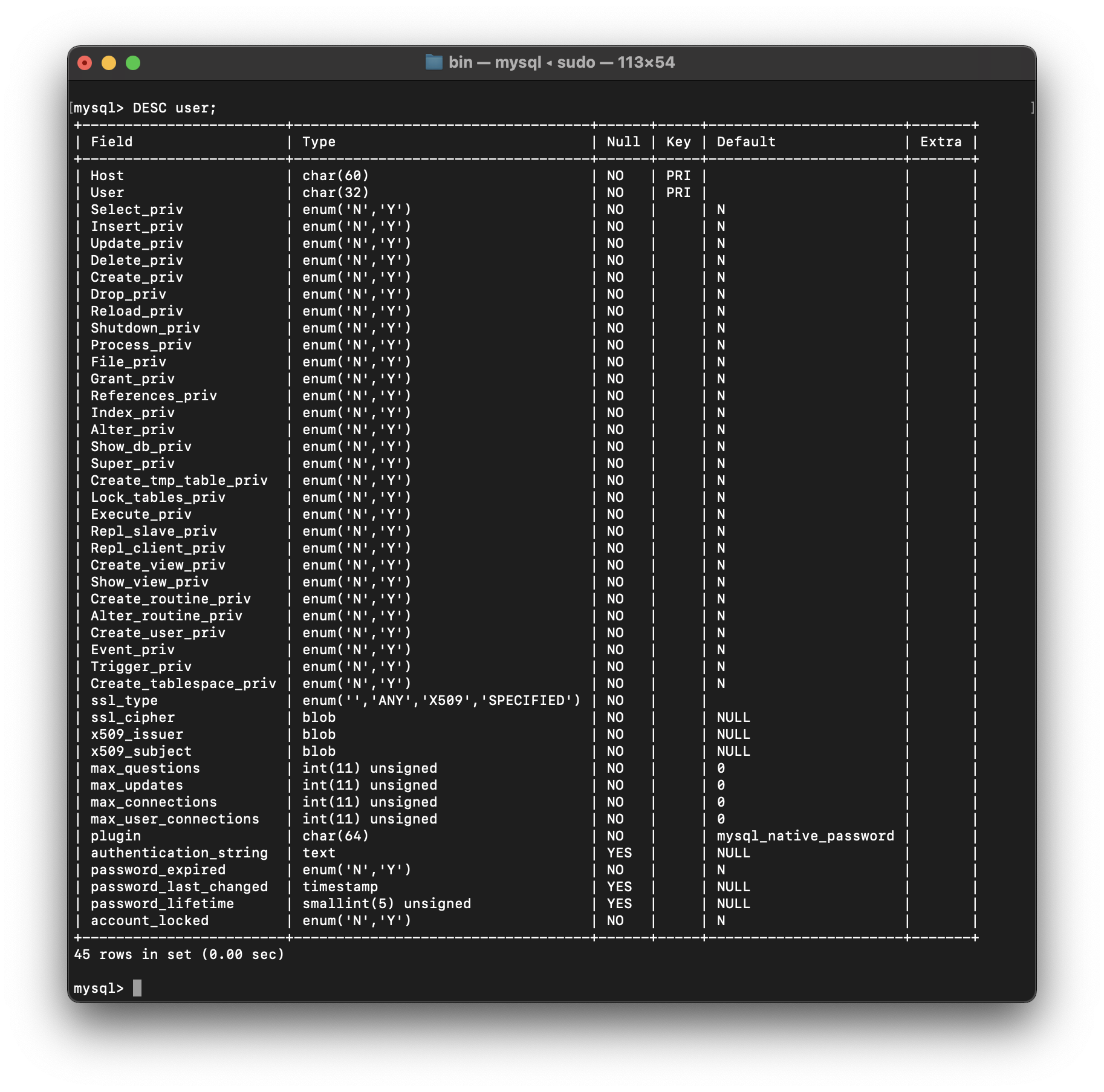Viewport: 1104px width, 1092px height.
Task: Click the 'char(32)' type value
Action: [x=336, y=193]
